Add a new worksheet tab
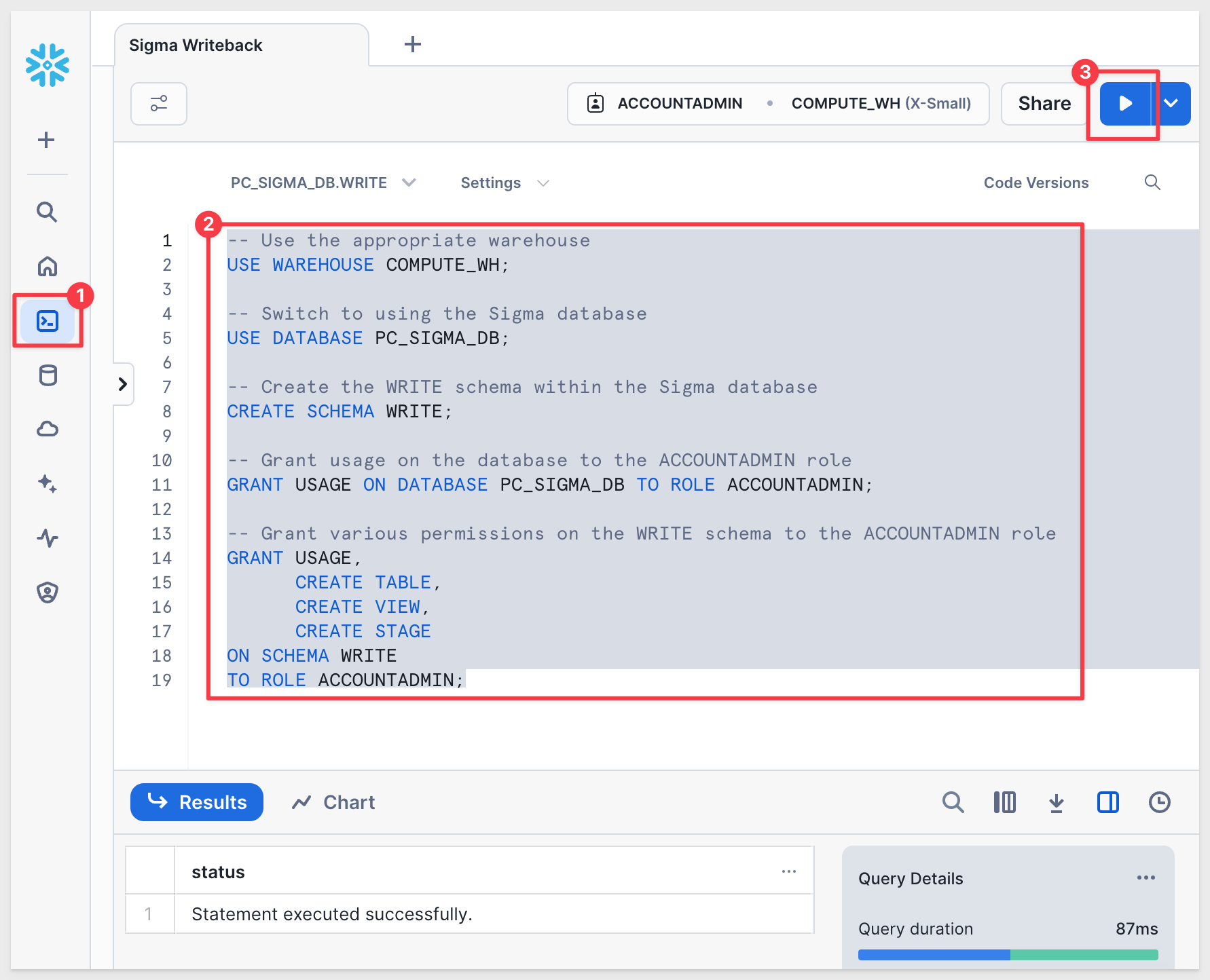The image size is (1210, 980). point(413,45)
